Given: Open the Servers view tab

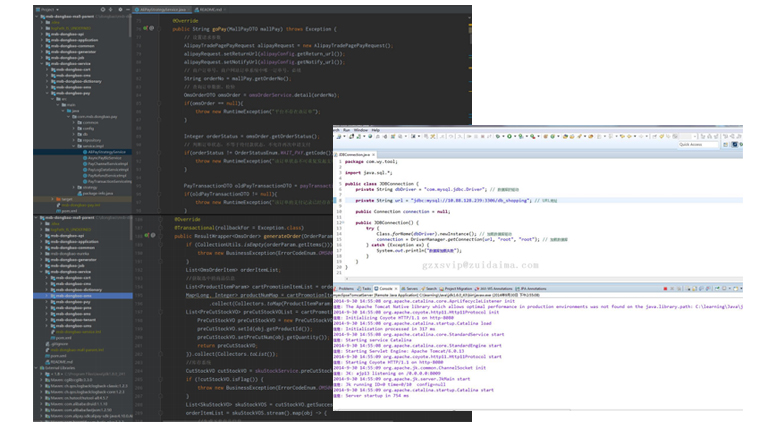Looking at the screenshot, I should (410, 289).
